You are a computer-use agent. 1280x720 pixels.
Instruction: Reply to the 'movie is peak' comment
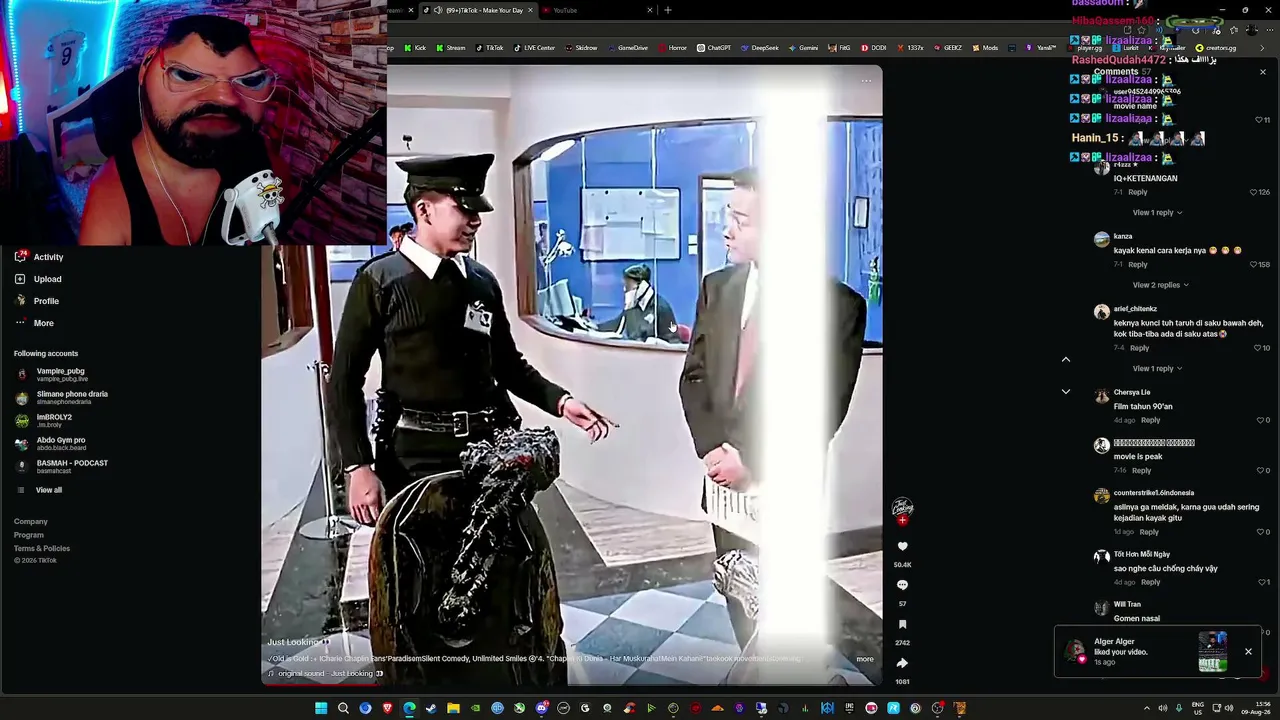(1142, 470)
